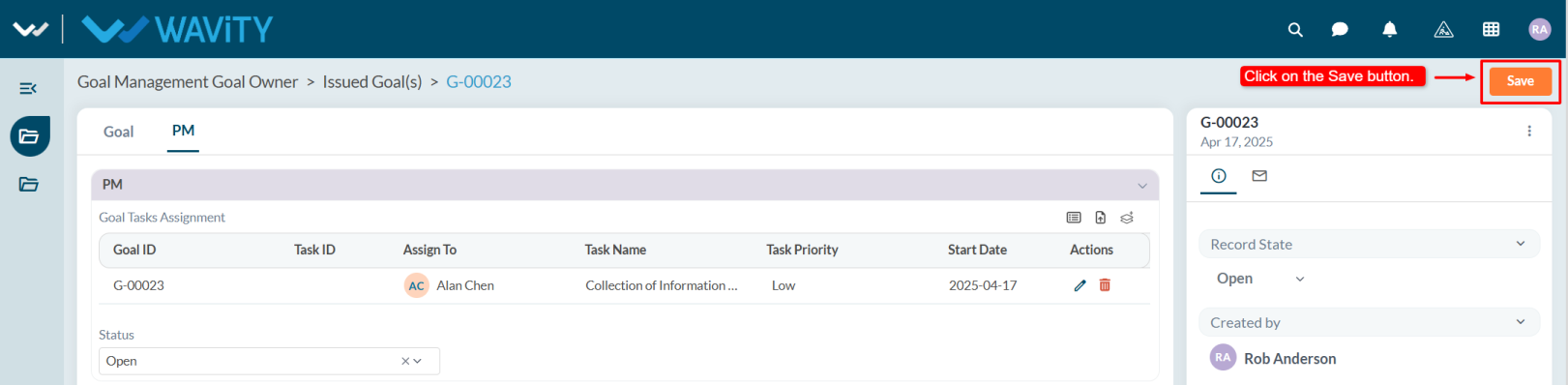Click the RA avatar beside Rob Anderson
The image size is (1568, 385).
pyautogui.click(x=1224, y=357)
